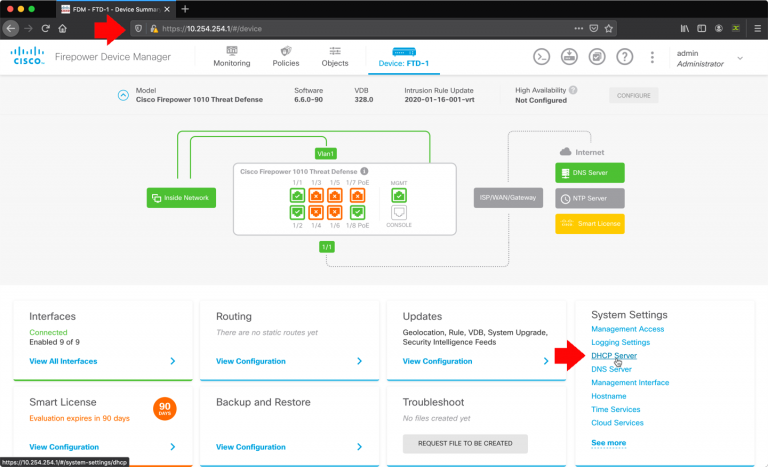Click port 1/7 PoE interface icon
Screen dimensions: 768x467
(x=358, y=196)
